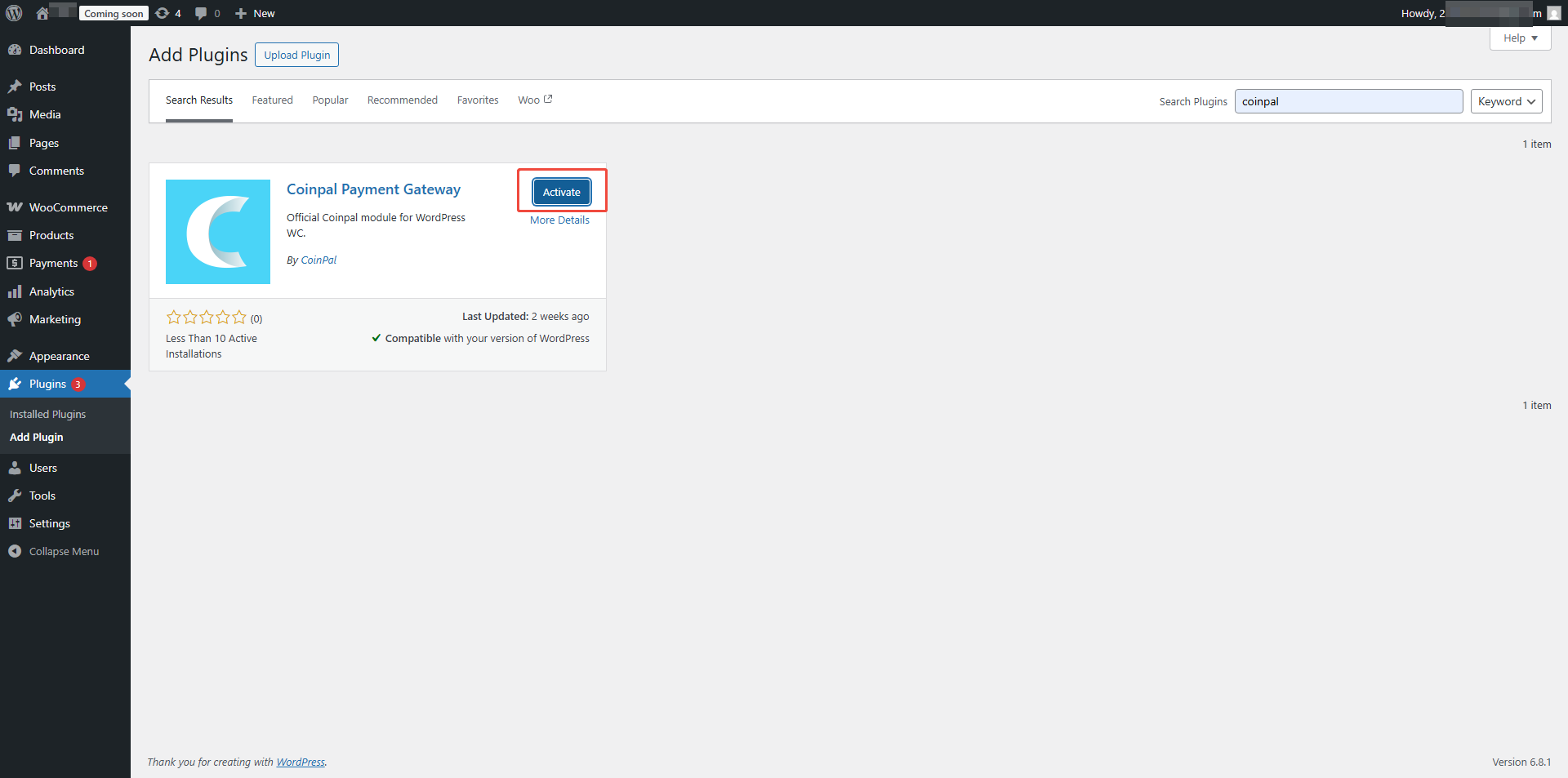Click the Marketing megaphone icon

15,319
